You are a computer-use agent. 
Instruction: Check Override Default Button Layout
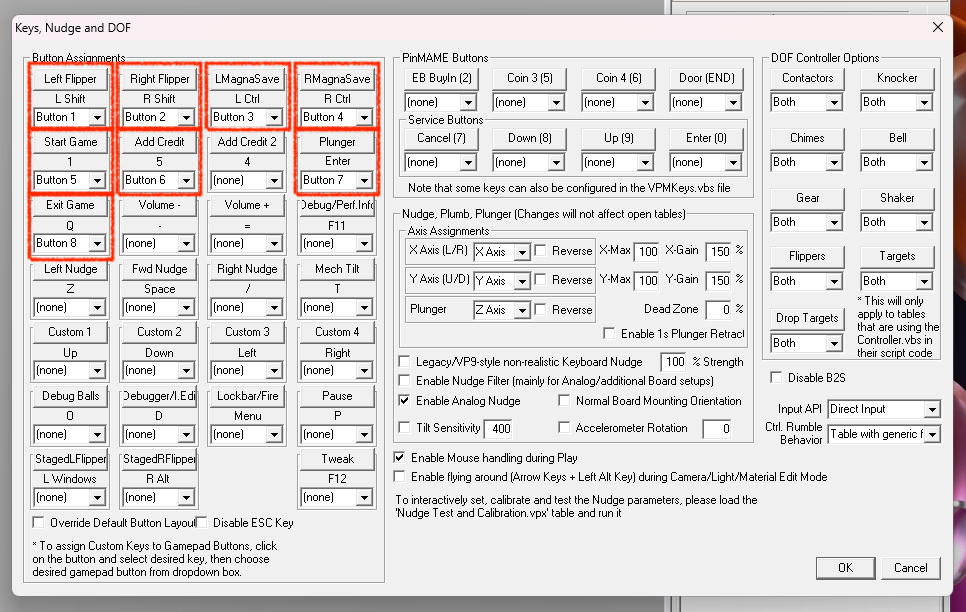pos(39,522)
